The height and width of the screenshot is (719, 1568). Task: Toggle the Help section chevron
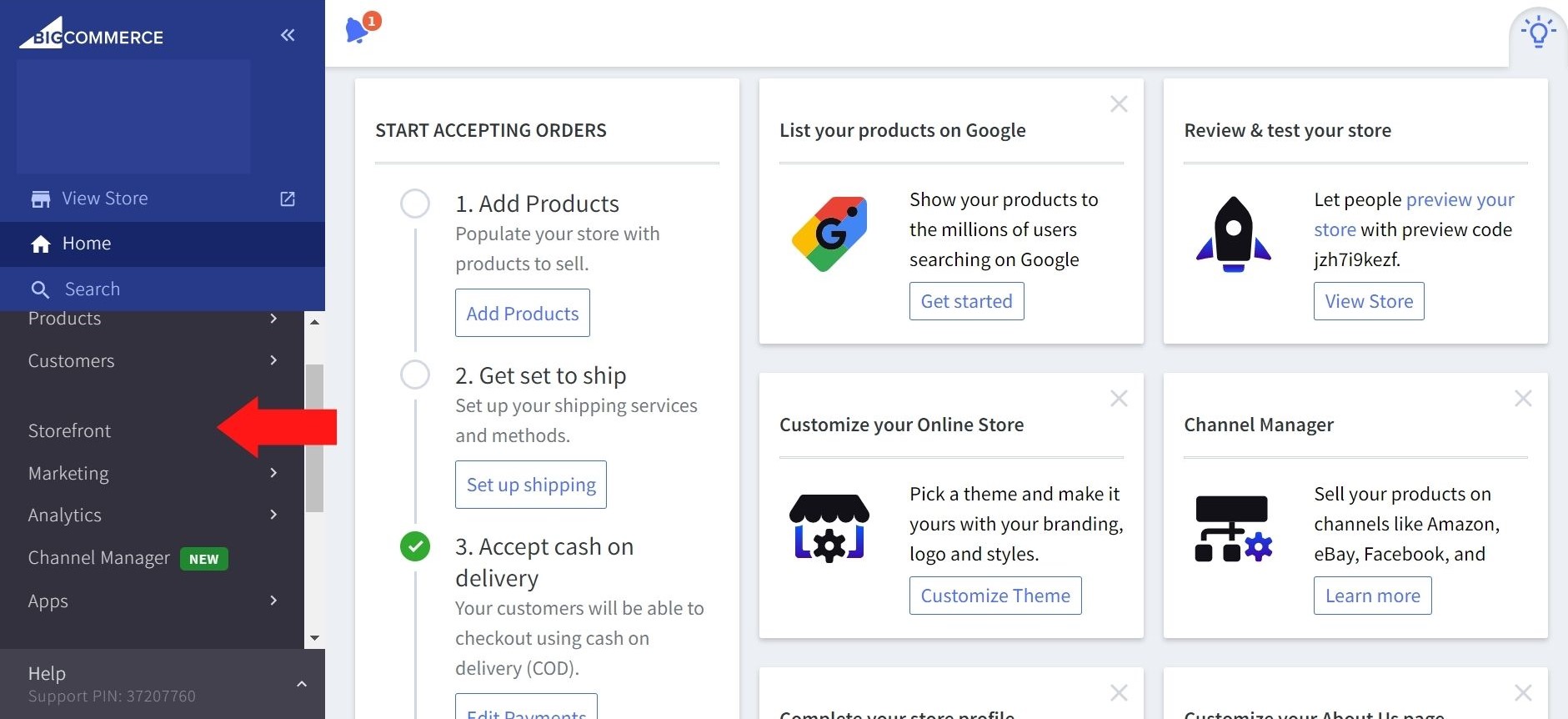(302, 684)
